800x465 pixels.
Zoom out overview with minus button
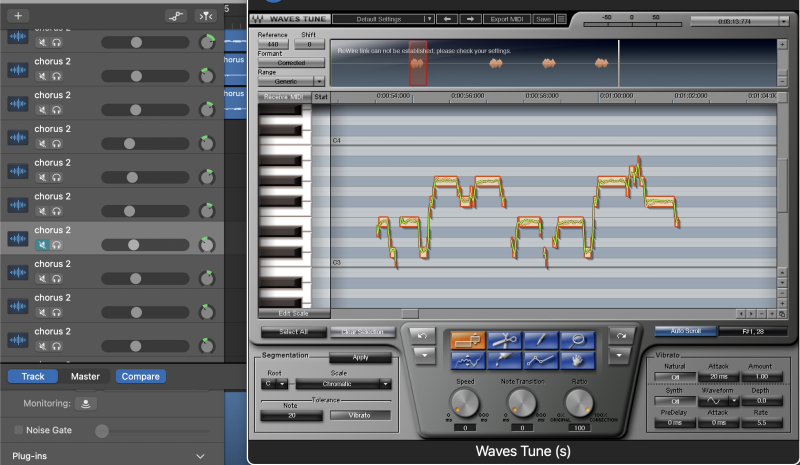(x=782, y=81)
